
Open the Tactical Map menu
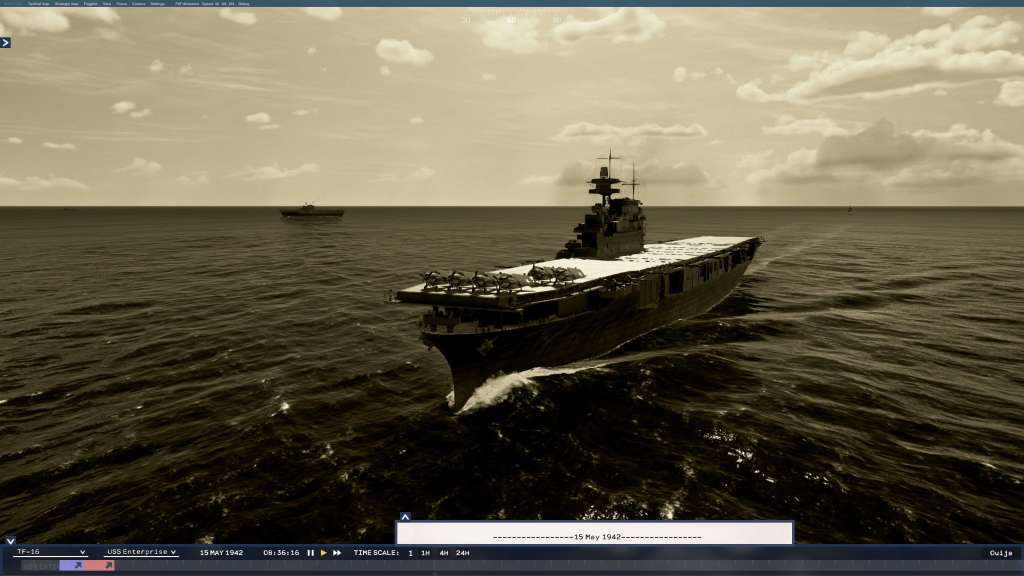click(x=39, y=4)
